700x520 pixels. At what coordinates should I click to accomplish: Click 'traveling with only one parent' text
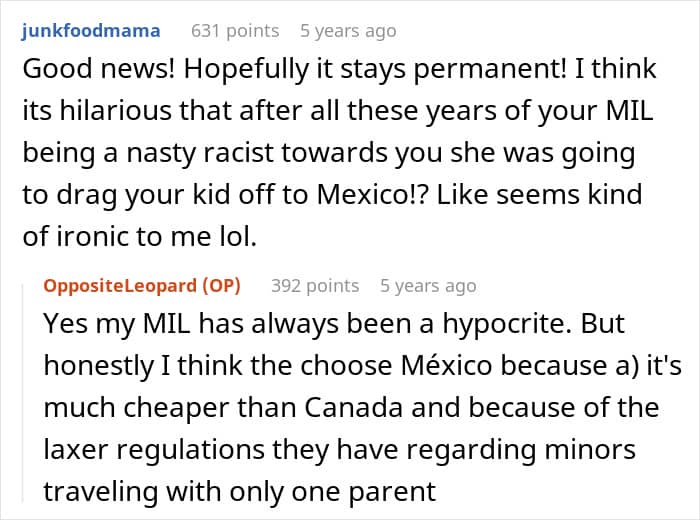239,491
